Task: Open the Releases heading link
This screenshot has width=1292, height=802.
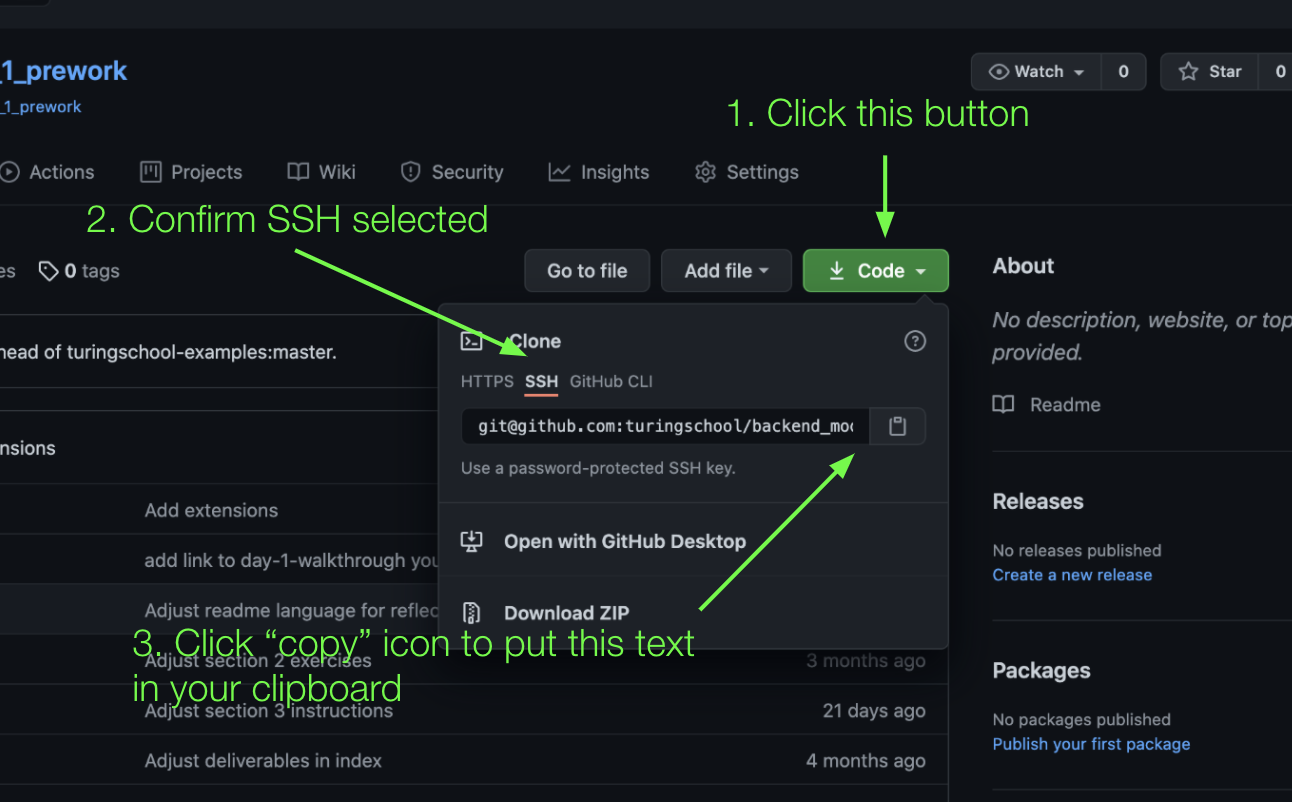Action: pyautogui.click(x=1037, y=501)
